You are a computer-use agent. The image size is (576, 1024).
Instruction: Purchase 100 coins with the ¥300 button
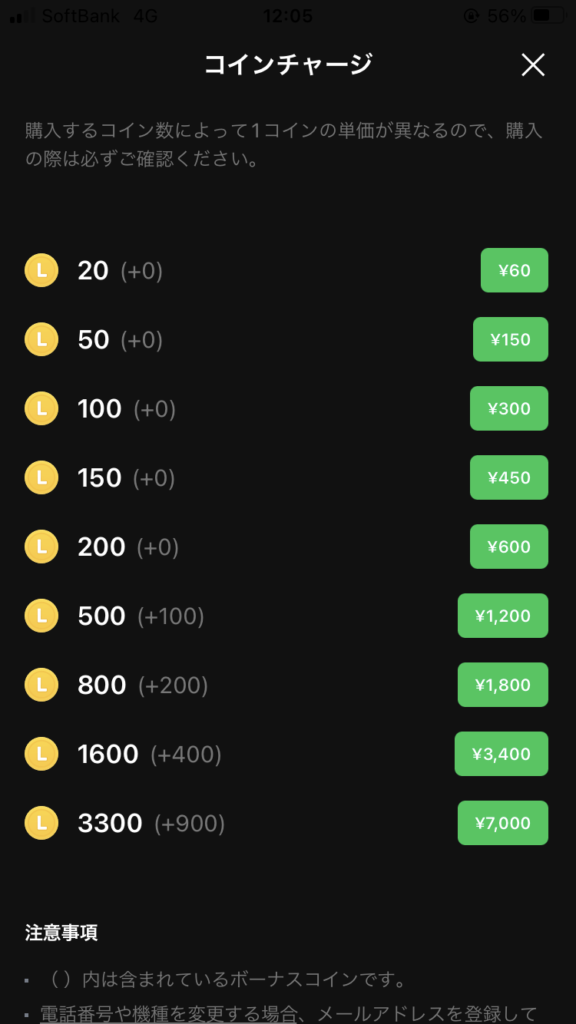click(x=509, y=409)
